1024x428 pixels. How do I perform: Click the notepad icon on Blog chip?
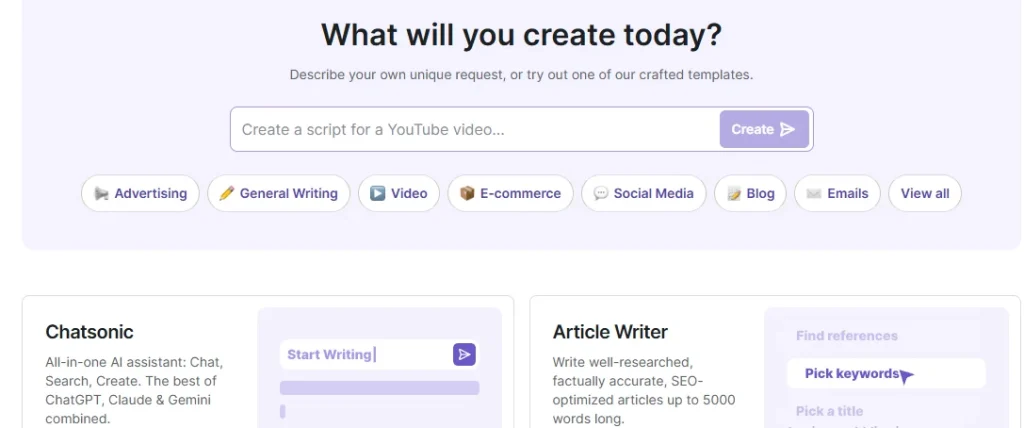click(x=734, y=193)
